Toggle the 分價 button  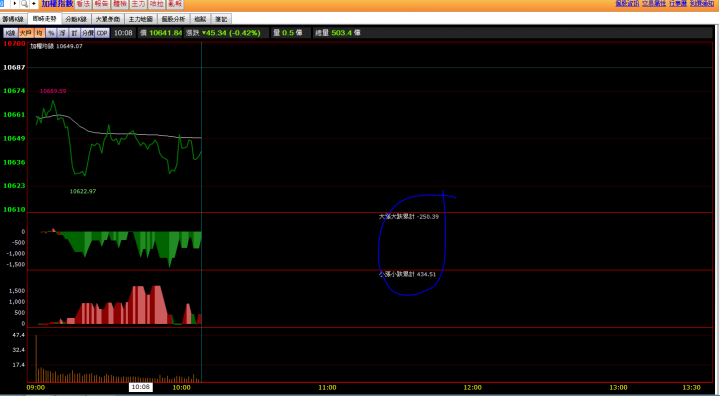point(88,33)
